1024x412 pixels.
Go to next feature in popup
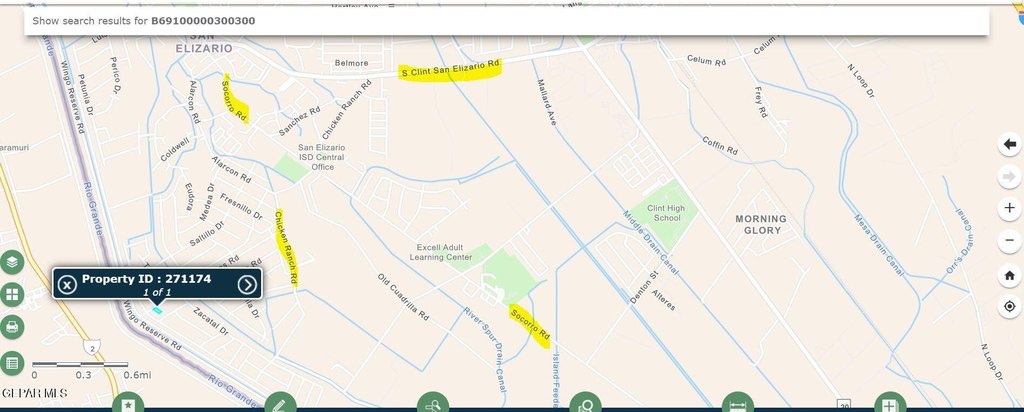tap(247, 285)
